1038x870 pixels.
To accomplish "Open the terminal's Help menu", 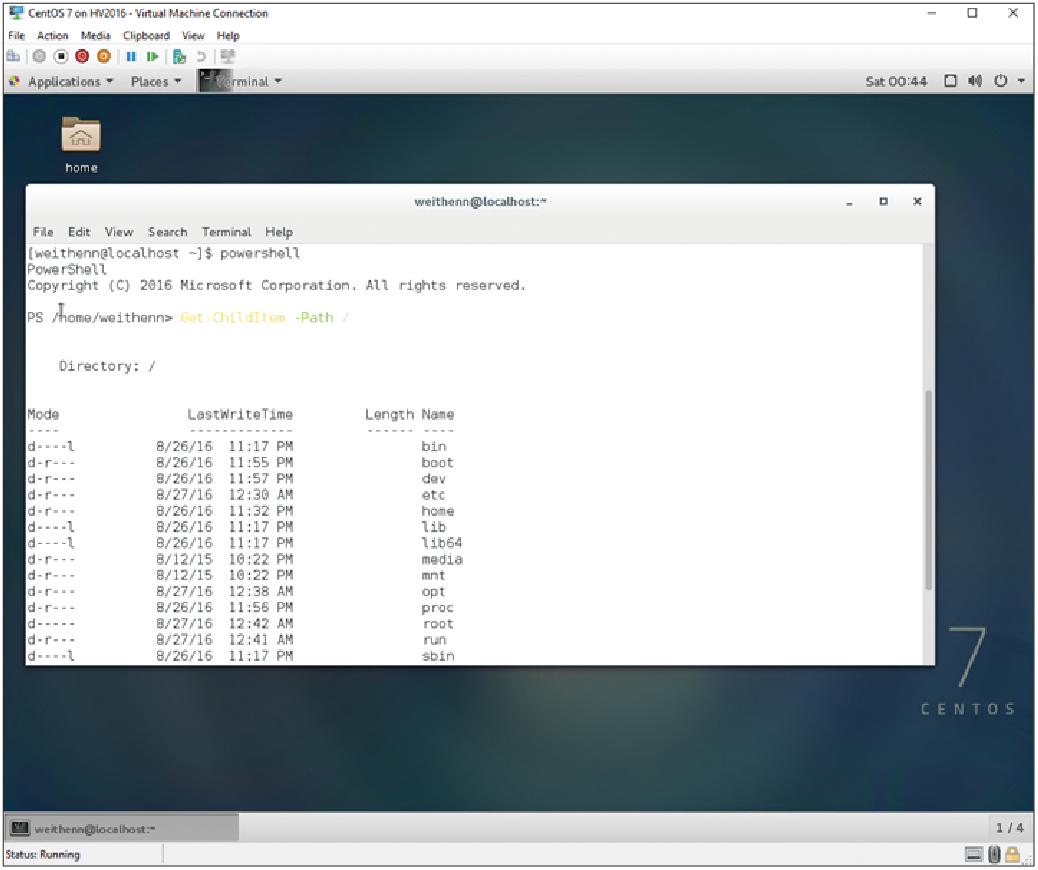I will pyautogui.click(x=279, y=232).
